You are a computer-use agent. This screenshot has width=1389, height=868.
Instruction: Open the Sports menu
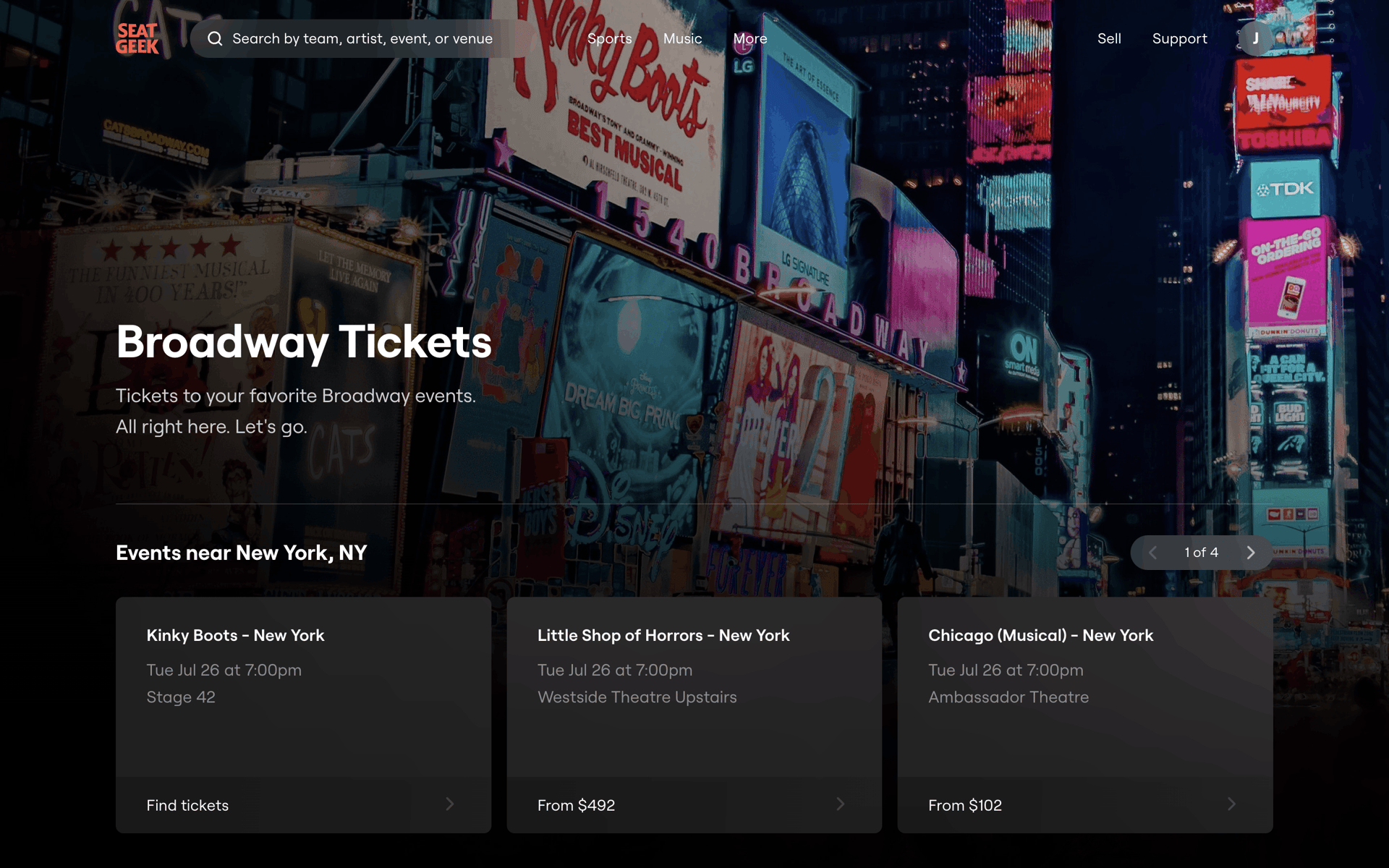click(x=610, y=39)
